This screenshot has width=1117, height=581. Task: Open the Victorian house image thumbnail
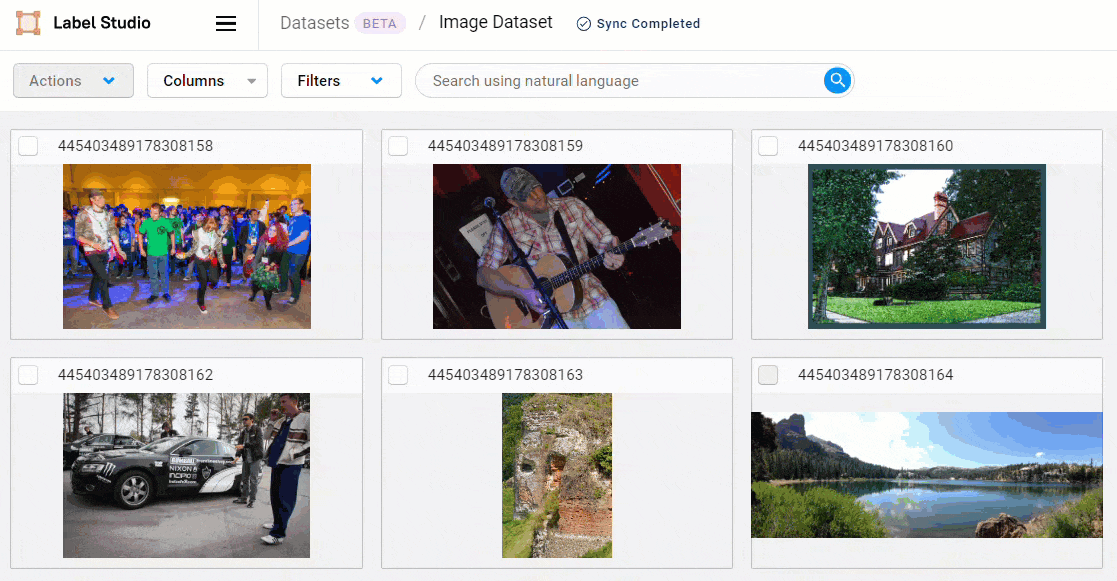click(926, 246)
